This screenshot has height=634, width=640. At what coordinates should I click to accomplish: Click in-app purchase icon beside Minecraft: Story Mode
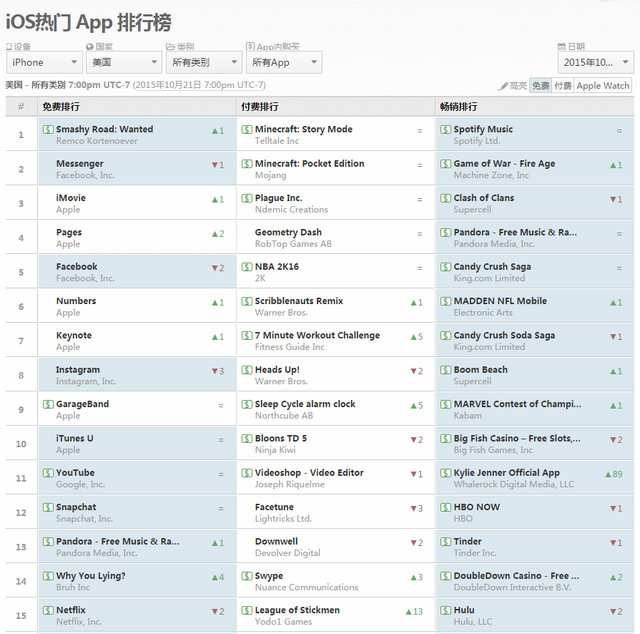pos(247,129)
